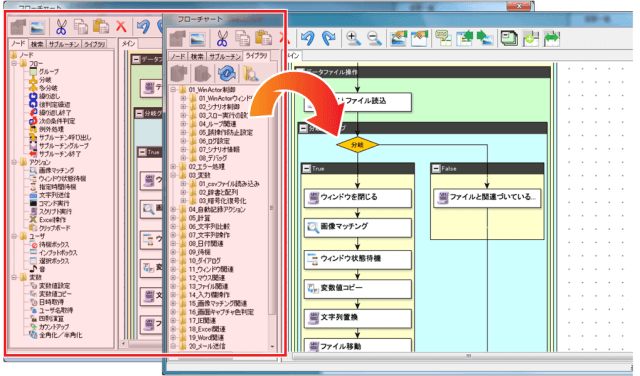The height and width of the screenshot is (376, 640).
Task: Collapse the True branch box in front flowchart
Action: click(307, 169)
